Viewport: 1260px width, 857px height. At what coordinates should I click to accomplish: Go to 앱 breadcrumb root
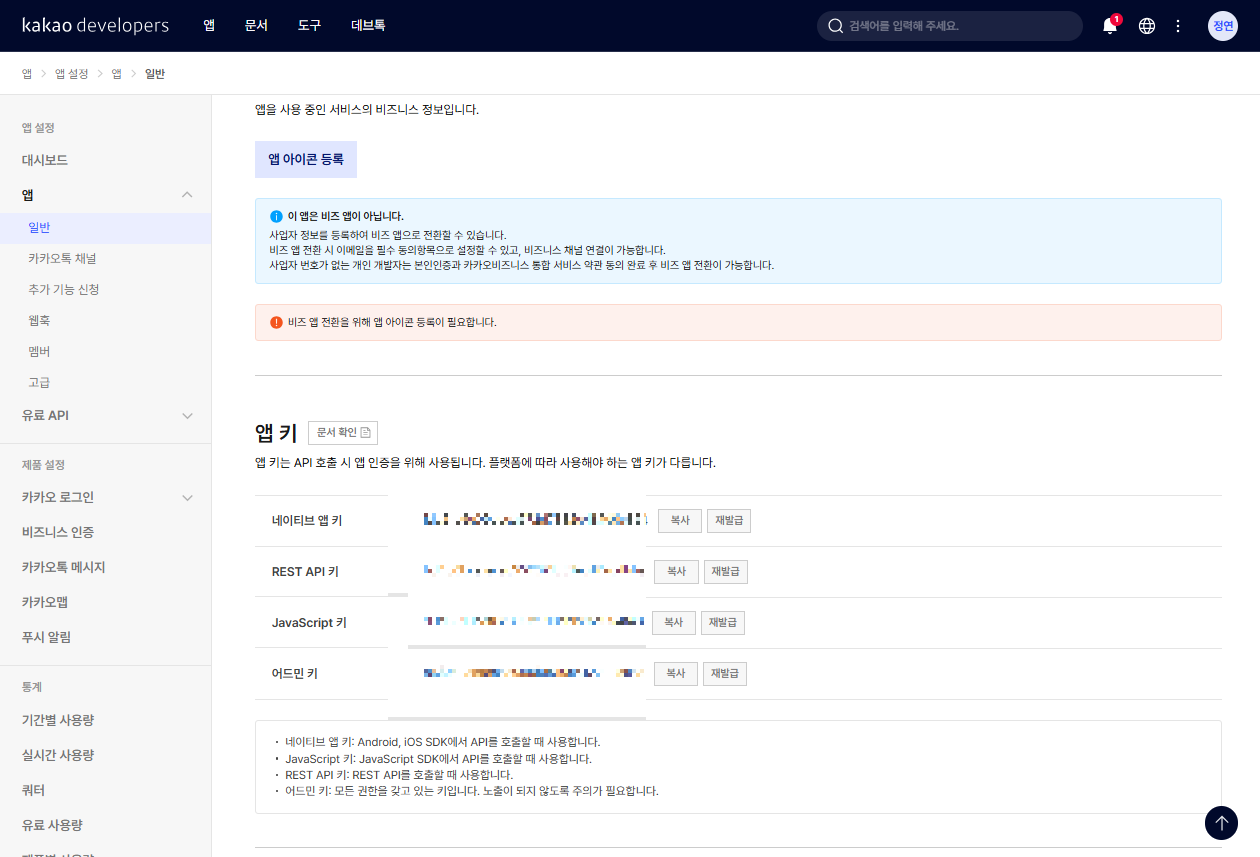click(27, 74)
